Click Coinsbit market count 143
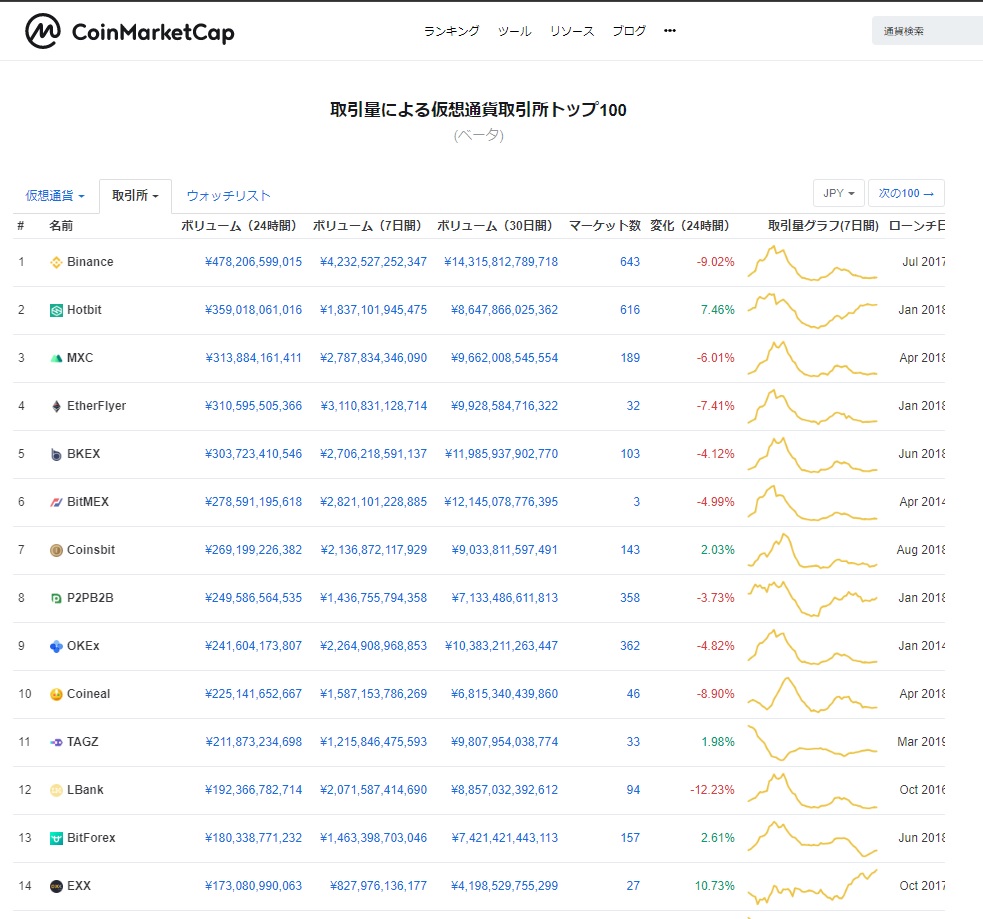This screenshot has height=919, width=983. point(630,550)
